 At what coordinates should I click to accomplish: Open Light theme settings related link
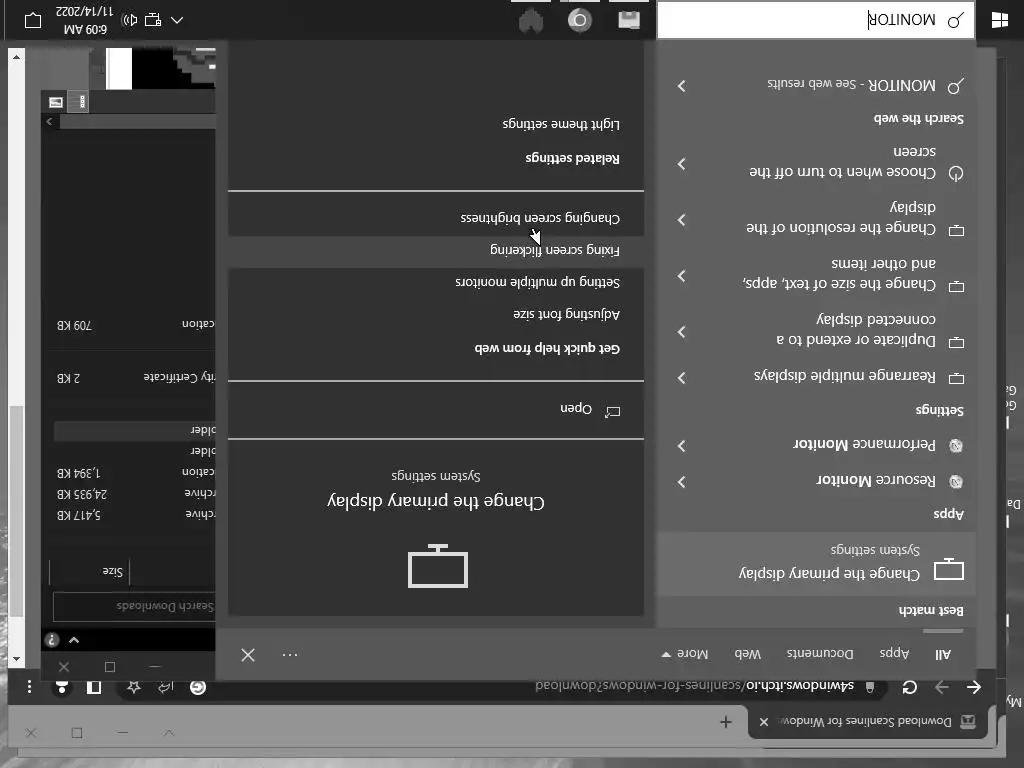pyautogui.click(x=561, y=123)
